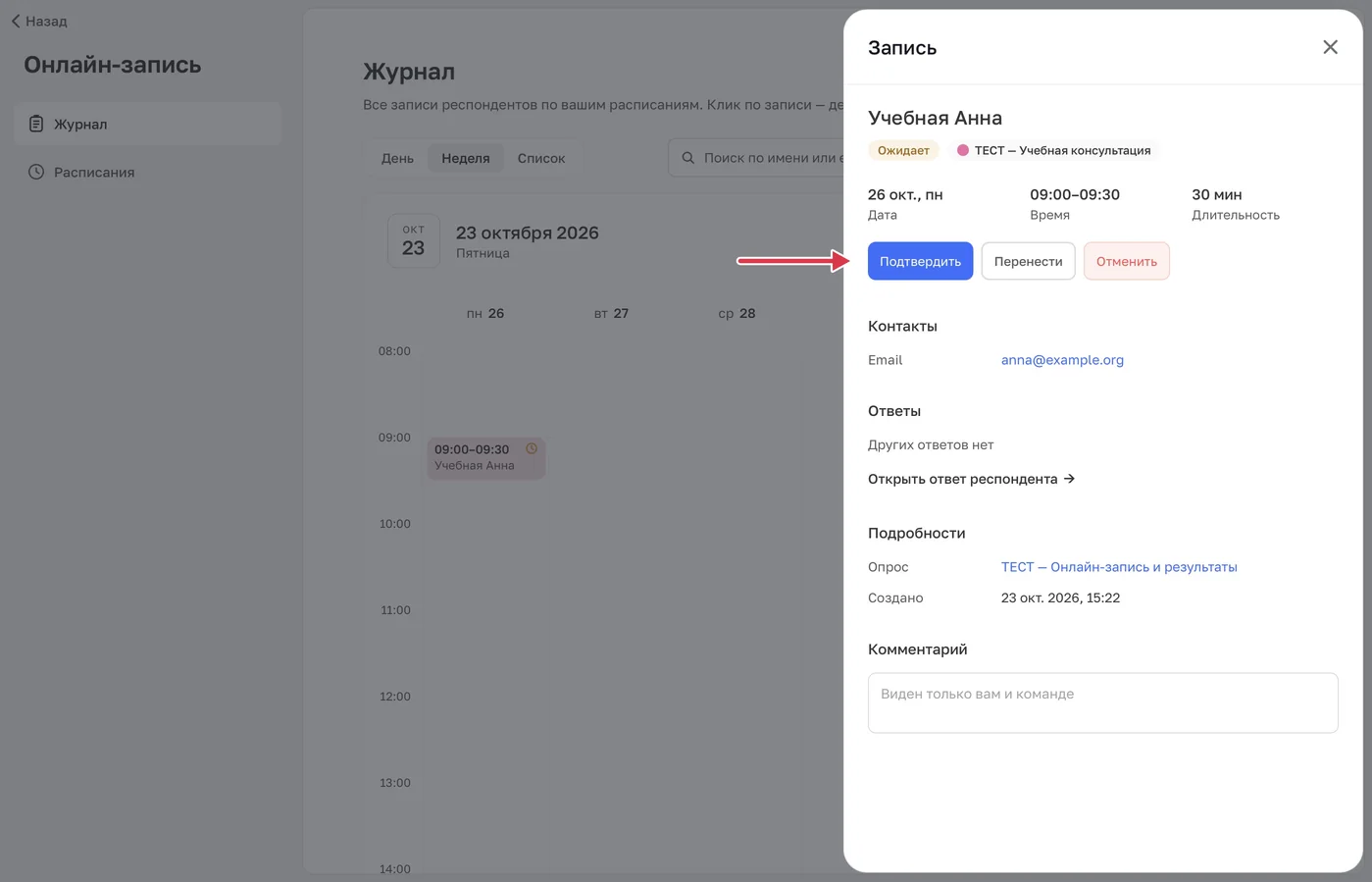This screenshot has width=1372, height=882.
Task: Follow the Открыть ответ респондента link
Action: 971,479
